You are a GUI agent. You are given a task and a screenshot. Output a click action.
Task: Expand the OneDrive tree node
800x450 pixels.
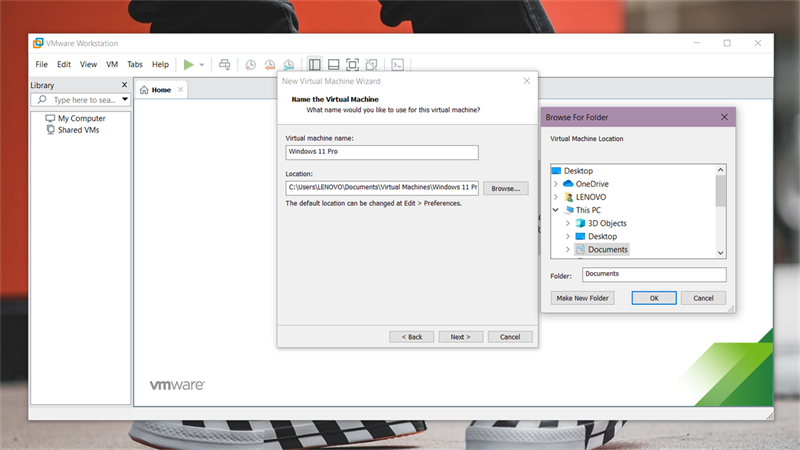[556, 184]
